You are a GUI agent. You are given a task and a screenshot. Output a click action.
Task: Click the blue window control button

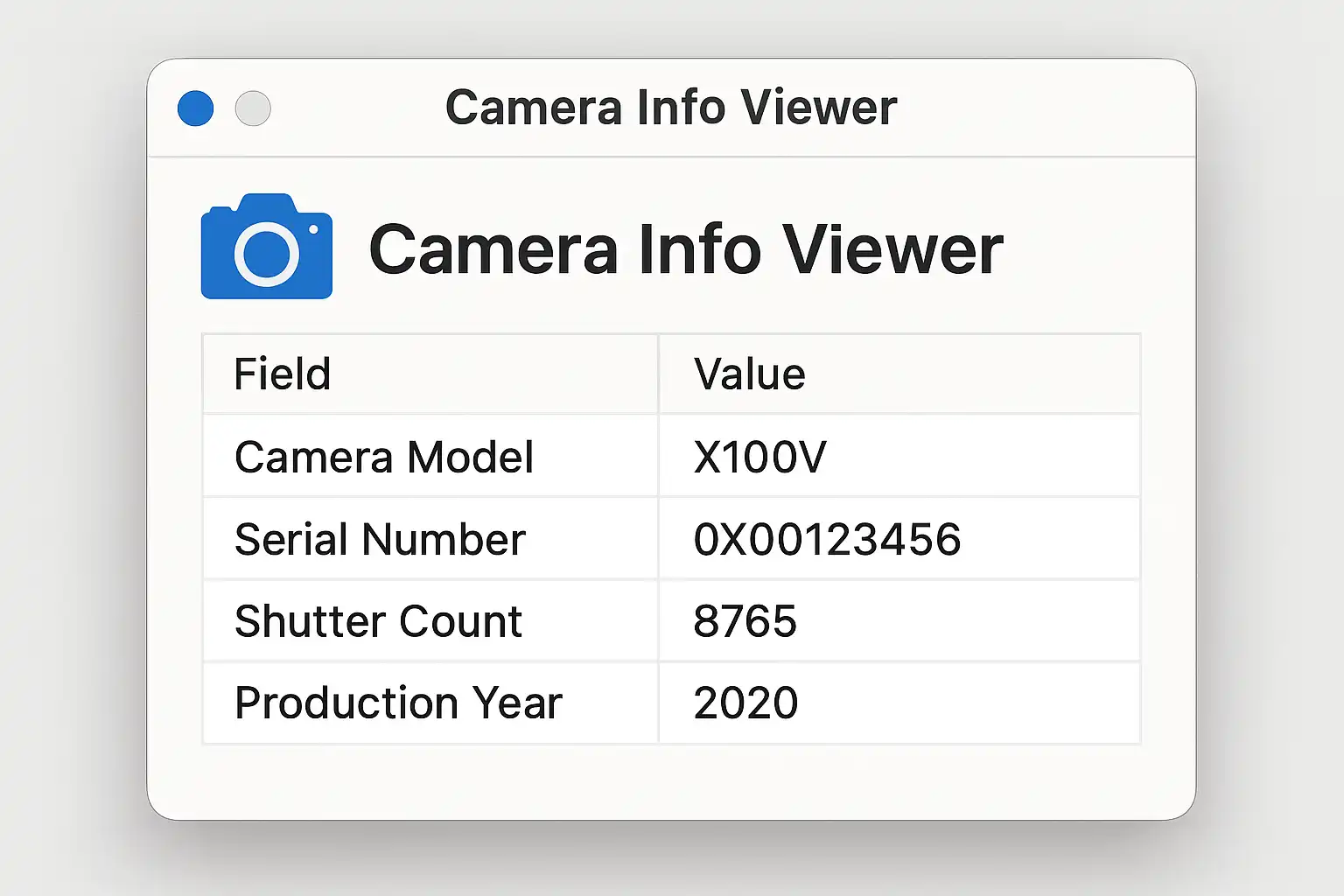coord(195,108)
